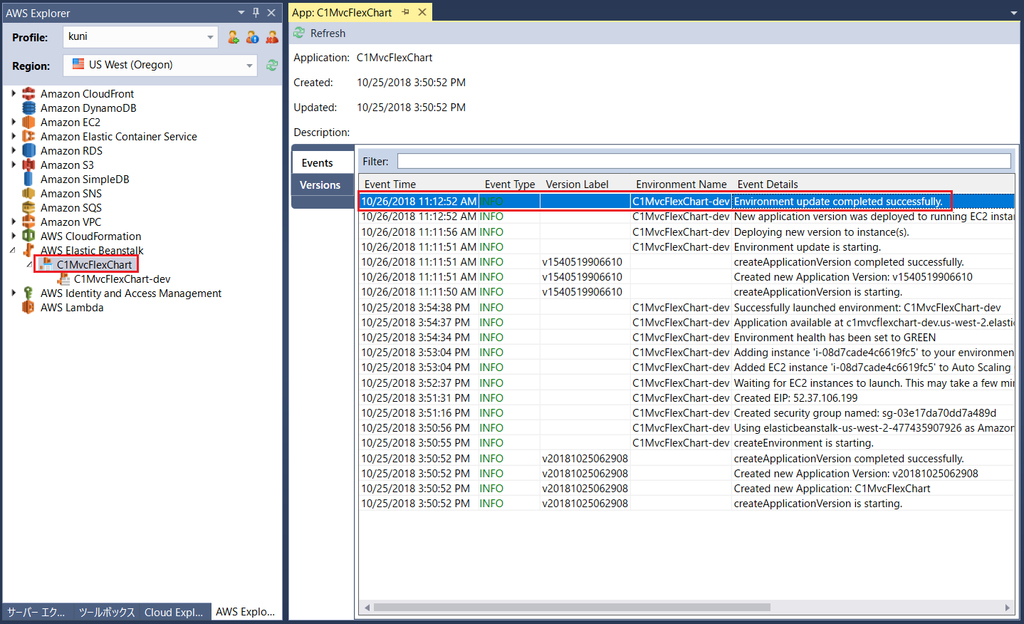1024x624 pixels.
Task: Toggle auto hide pin of AWS Explorer
Action: click(256, 12)
